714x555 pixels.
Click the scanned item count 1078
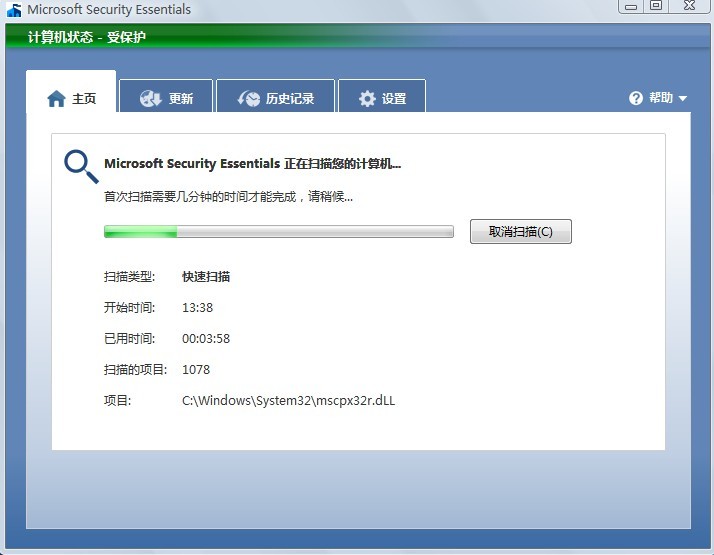[196, 370]
